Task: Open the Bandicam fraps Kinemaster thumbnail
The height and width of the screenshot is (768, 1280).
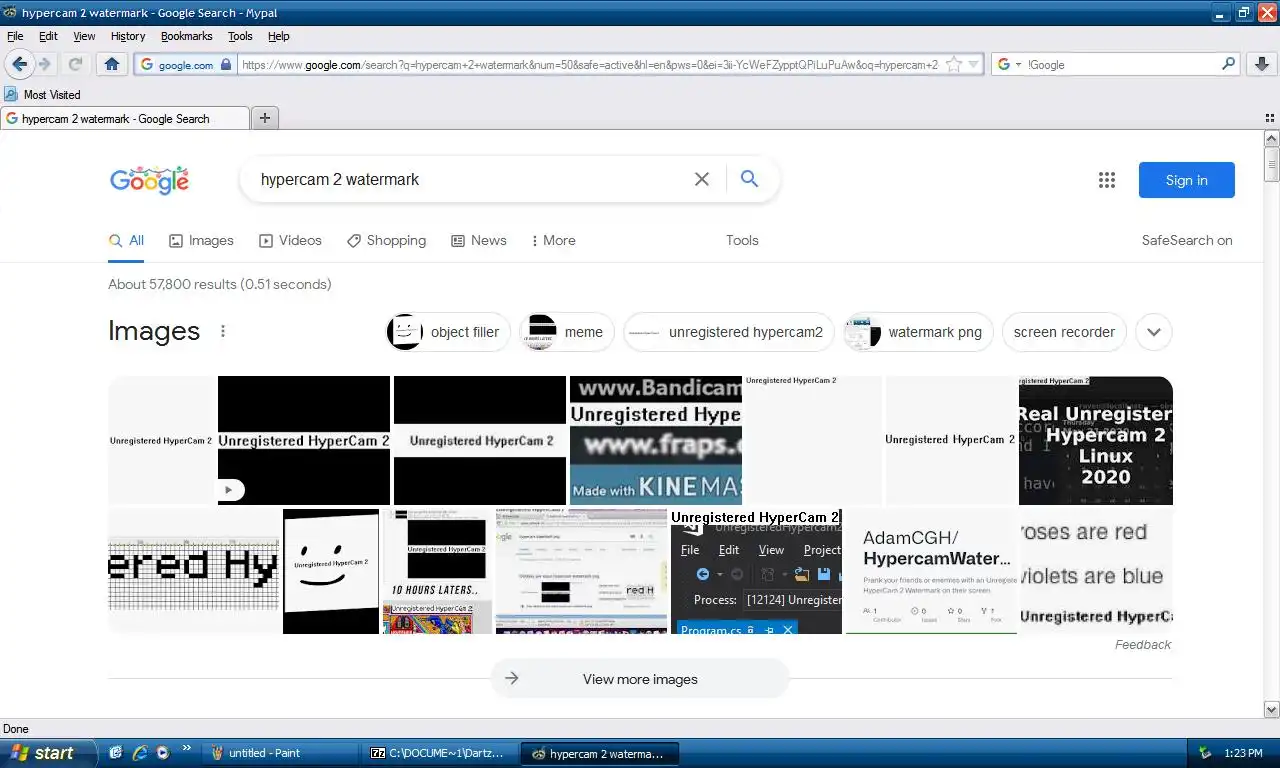Action: 656,440
